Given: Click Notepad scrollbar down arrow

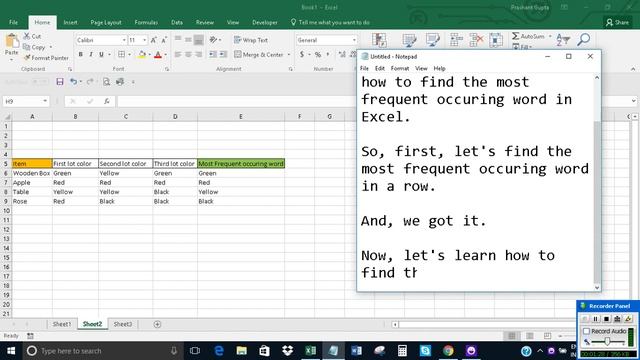Looking at the screenshot, I should [x=597, y=287].
